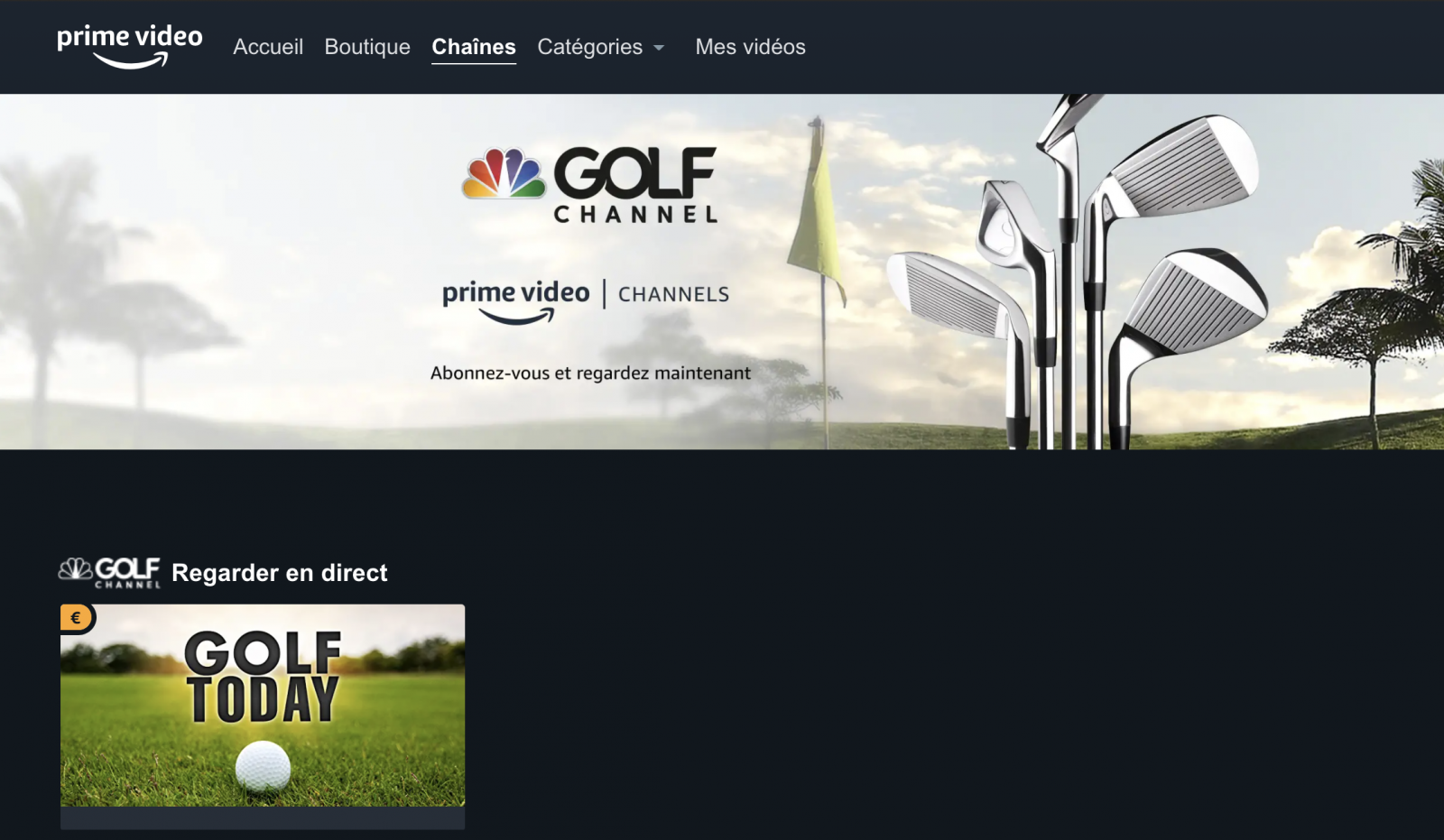This screenshot has width=1444, height=840.
Task: Open the Golf Today thumbnail
Action: 263,706
